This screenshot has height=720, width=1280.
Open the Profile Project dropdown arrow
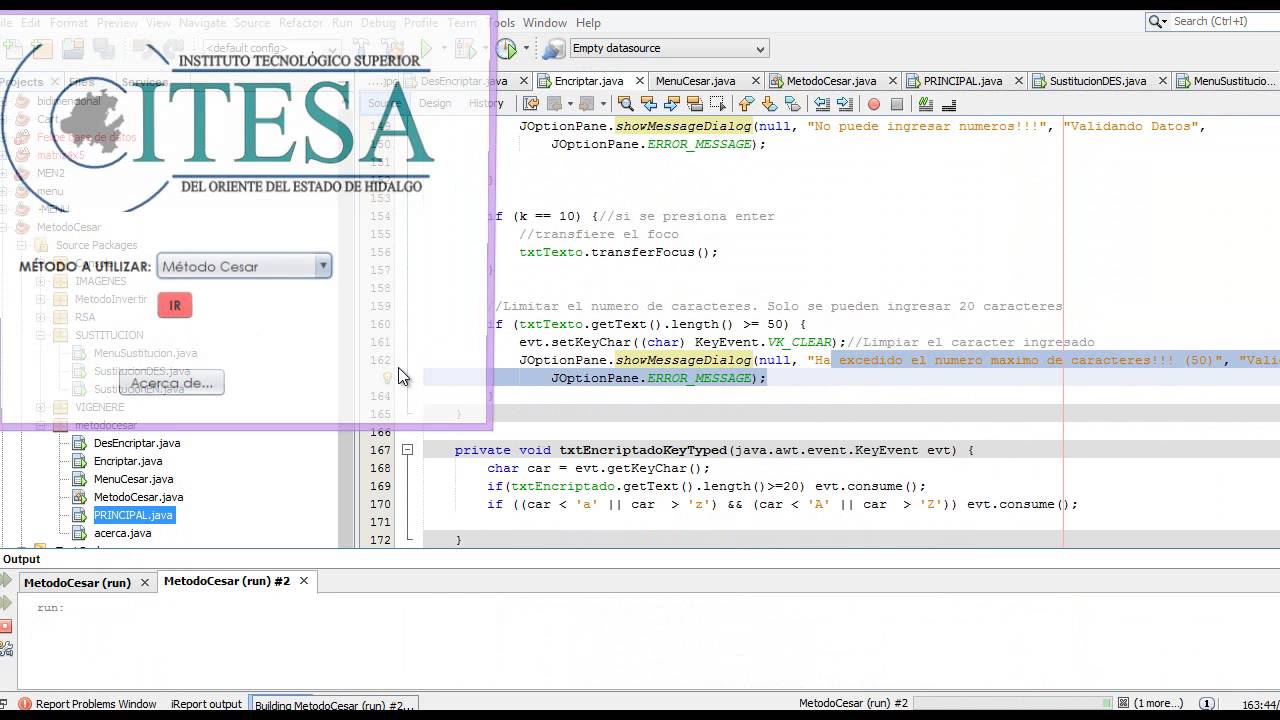tap(526, 48)
